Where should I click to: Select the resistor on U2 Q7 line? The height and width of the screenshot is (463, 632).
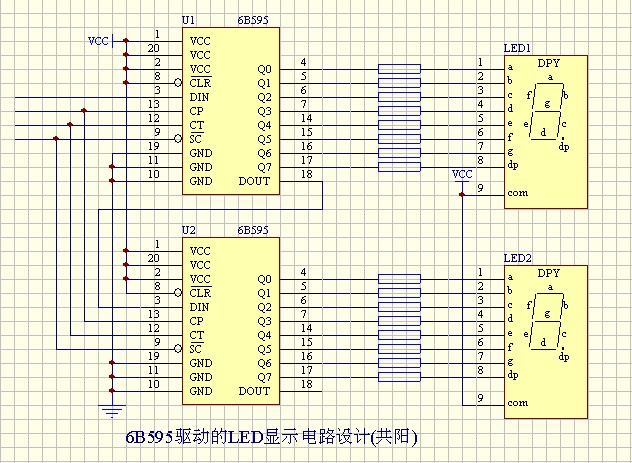(x=399, y=377)
